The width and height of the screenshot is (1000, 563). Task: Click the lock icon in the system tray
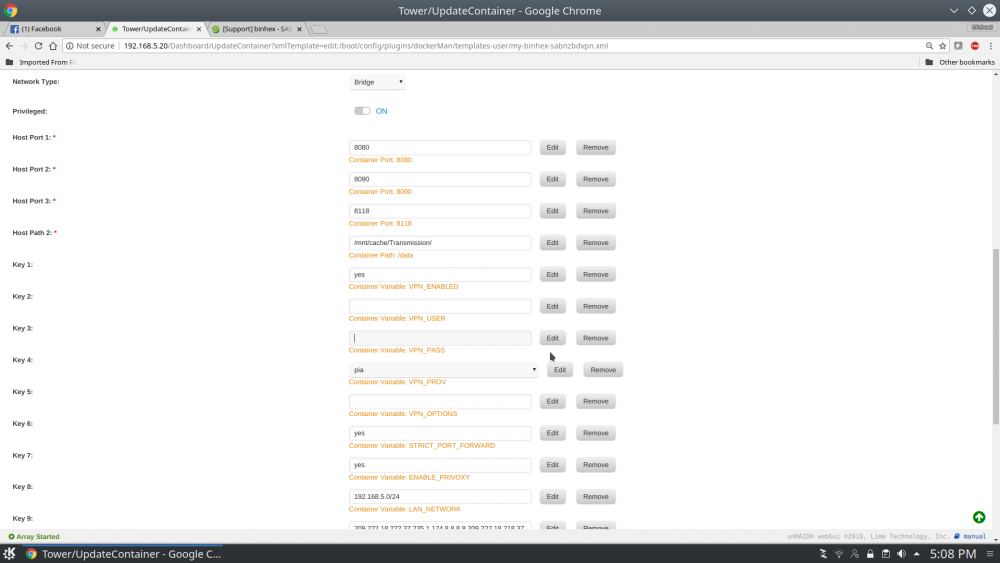[x=870, y=553]
